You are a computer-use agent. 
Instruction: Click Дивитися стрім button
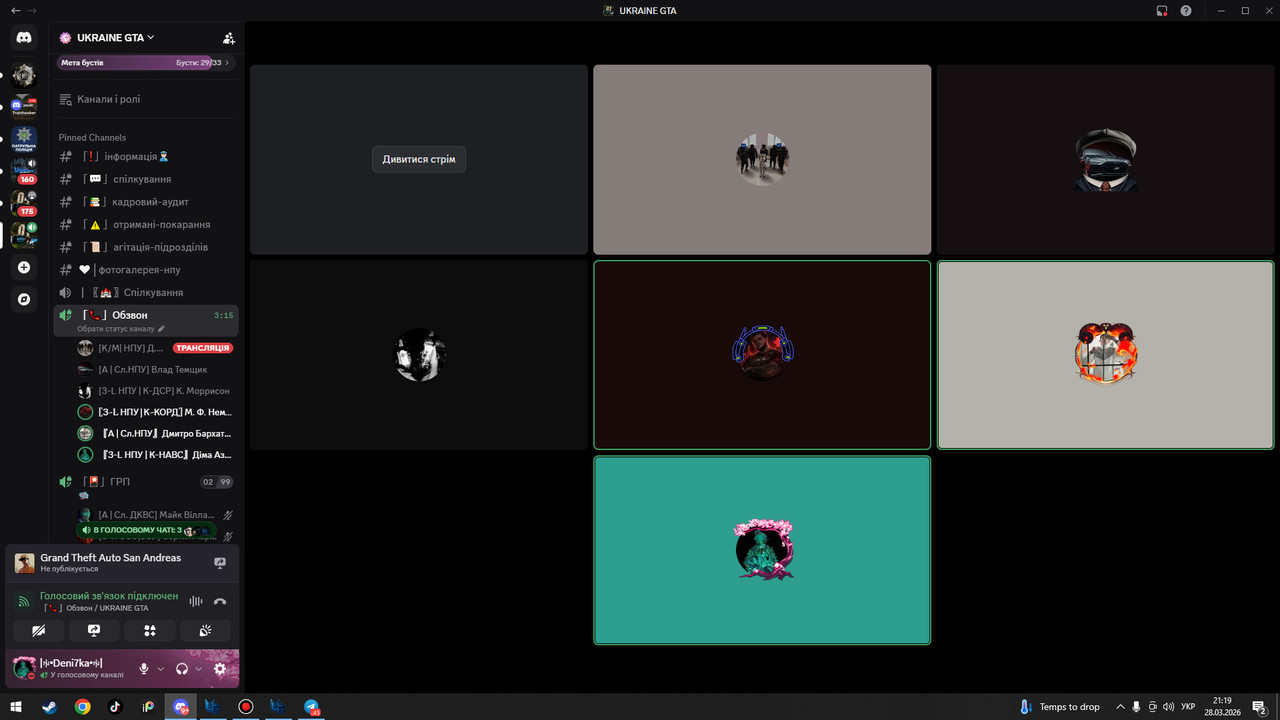(x=419, y=159)
